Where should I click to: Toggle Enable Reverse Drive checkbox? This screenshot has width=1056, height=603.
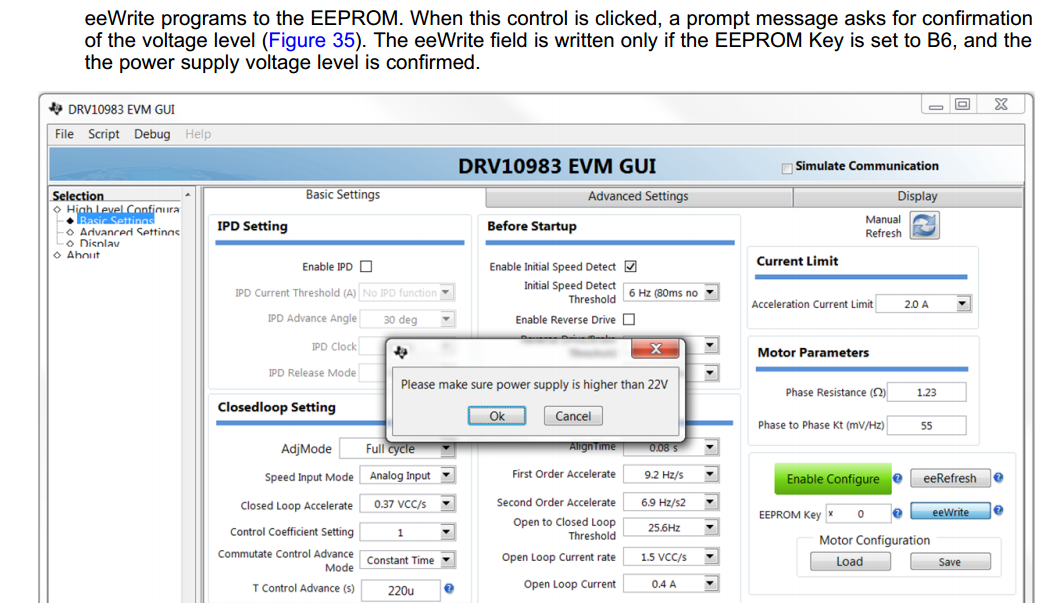click(629, 319)
